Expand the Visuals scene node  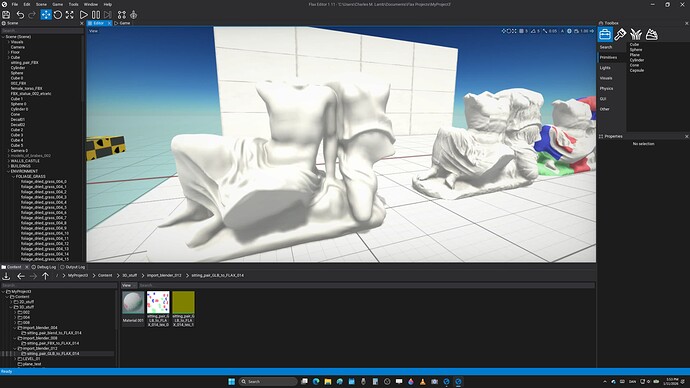pos(9,42)
